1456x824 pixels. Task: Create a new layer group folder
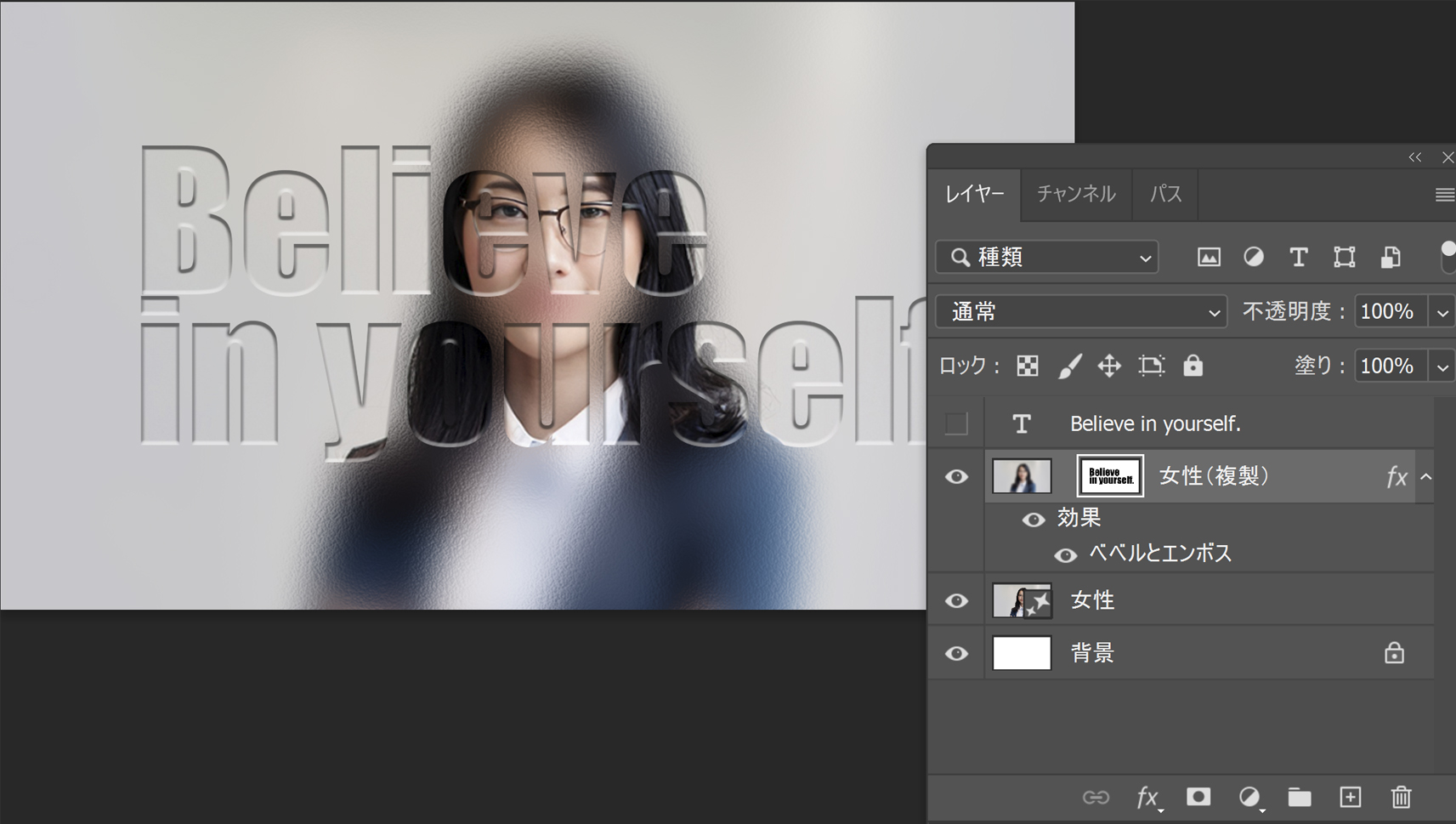click(1299, 797)
